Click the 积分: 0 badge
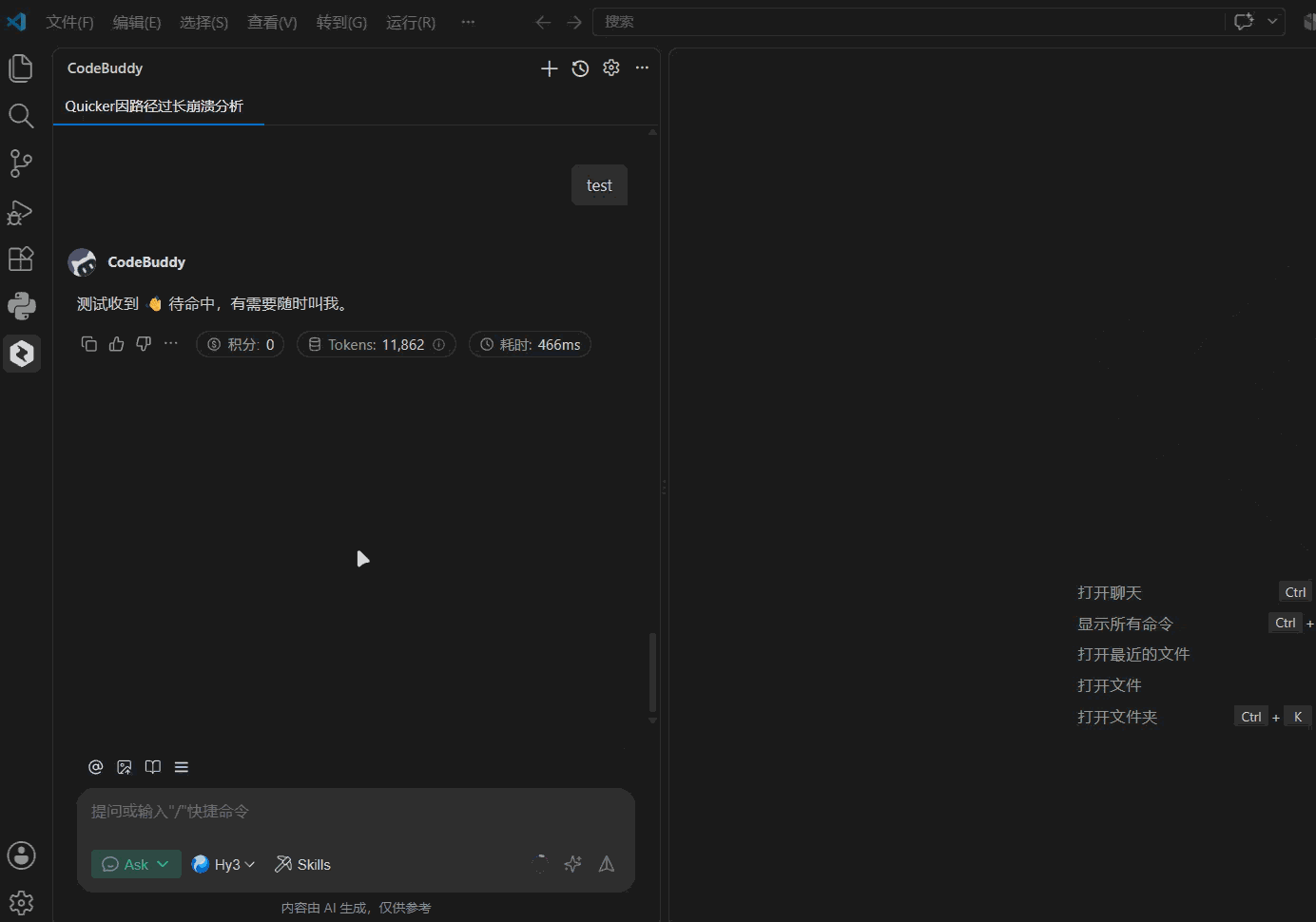The image size is (1316, 922). pos(241,344)
